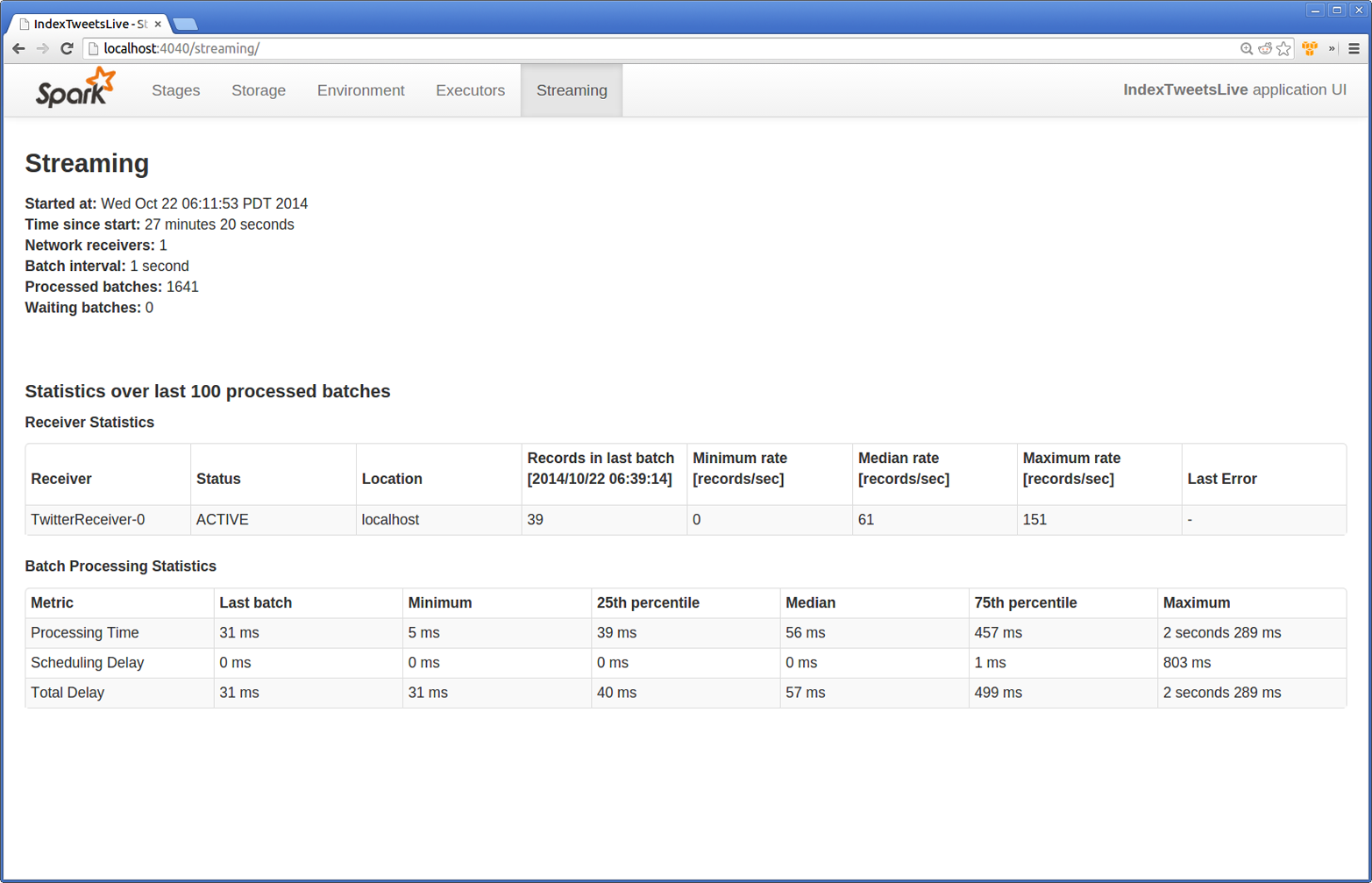Select the IndexTweetsLive browser tab
Viewport: 1372px width, 883px height.
pos(88,24)
